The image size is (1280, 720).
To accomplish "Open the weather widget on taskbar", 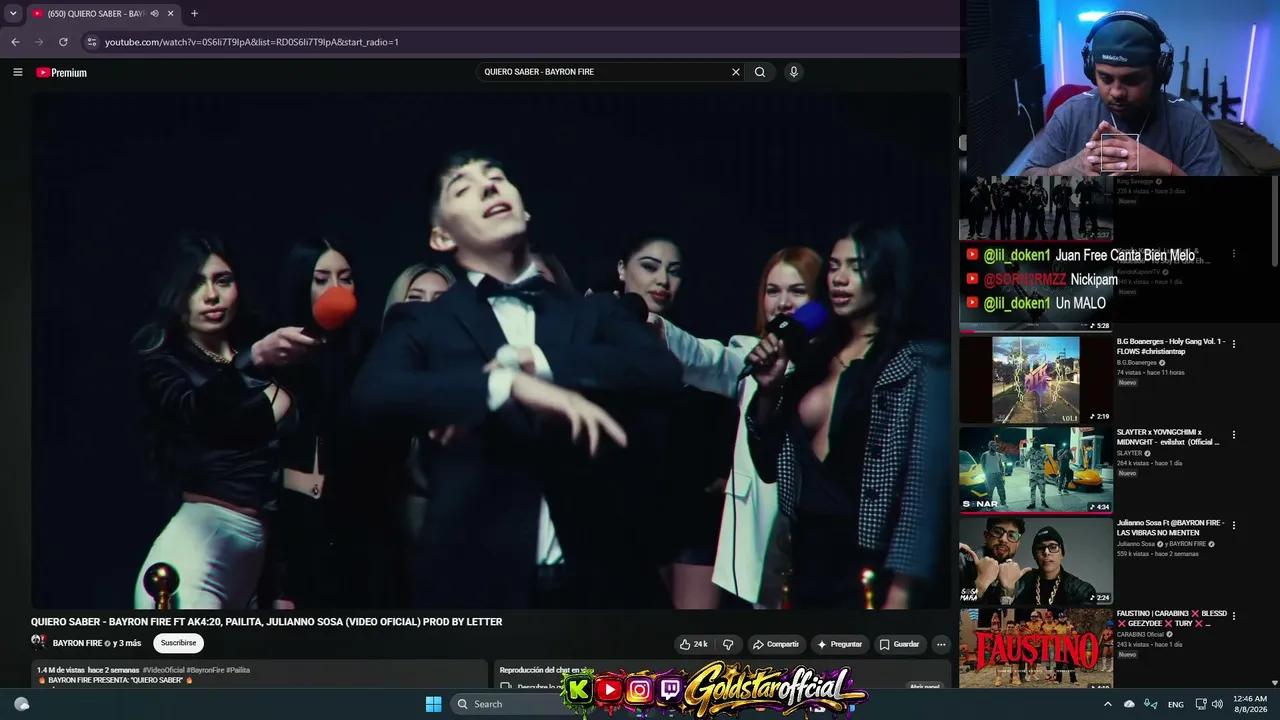I will 22,704.
